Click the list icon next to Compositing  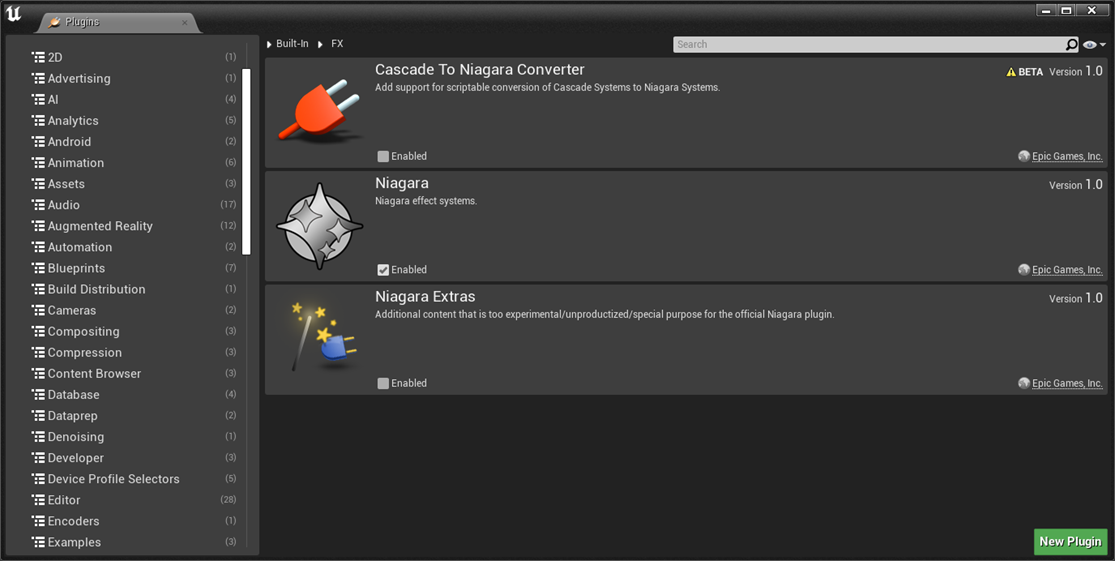pos(38,331)
